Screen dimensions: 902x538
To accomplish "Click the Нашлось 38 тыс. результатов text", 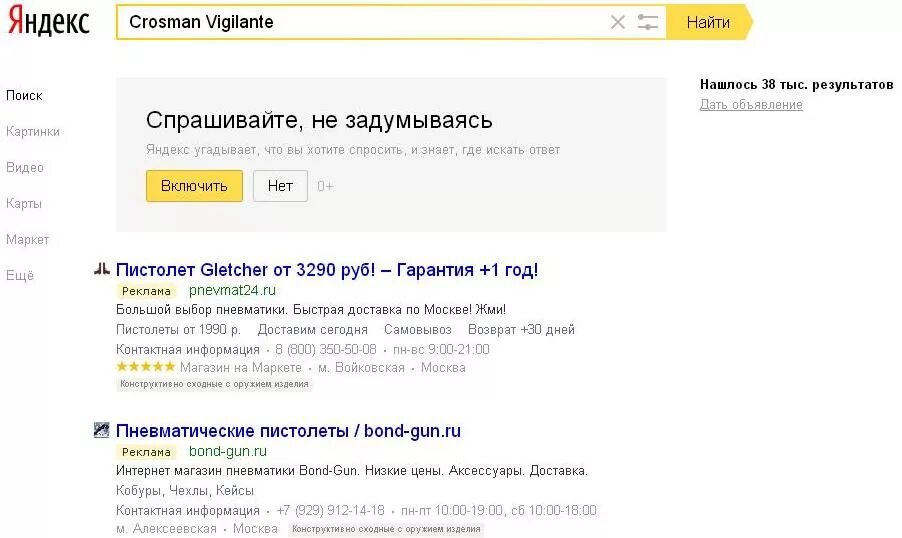I will (x=797, y=85).
